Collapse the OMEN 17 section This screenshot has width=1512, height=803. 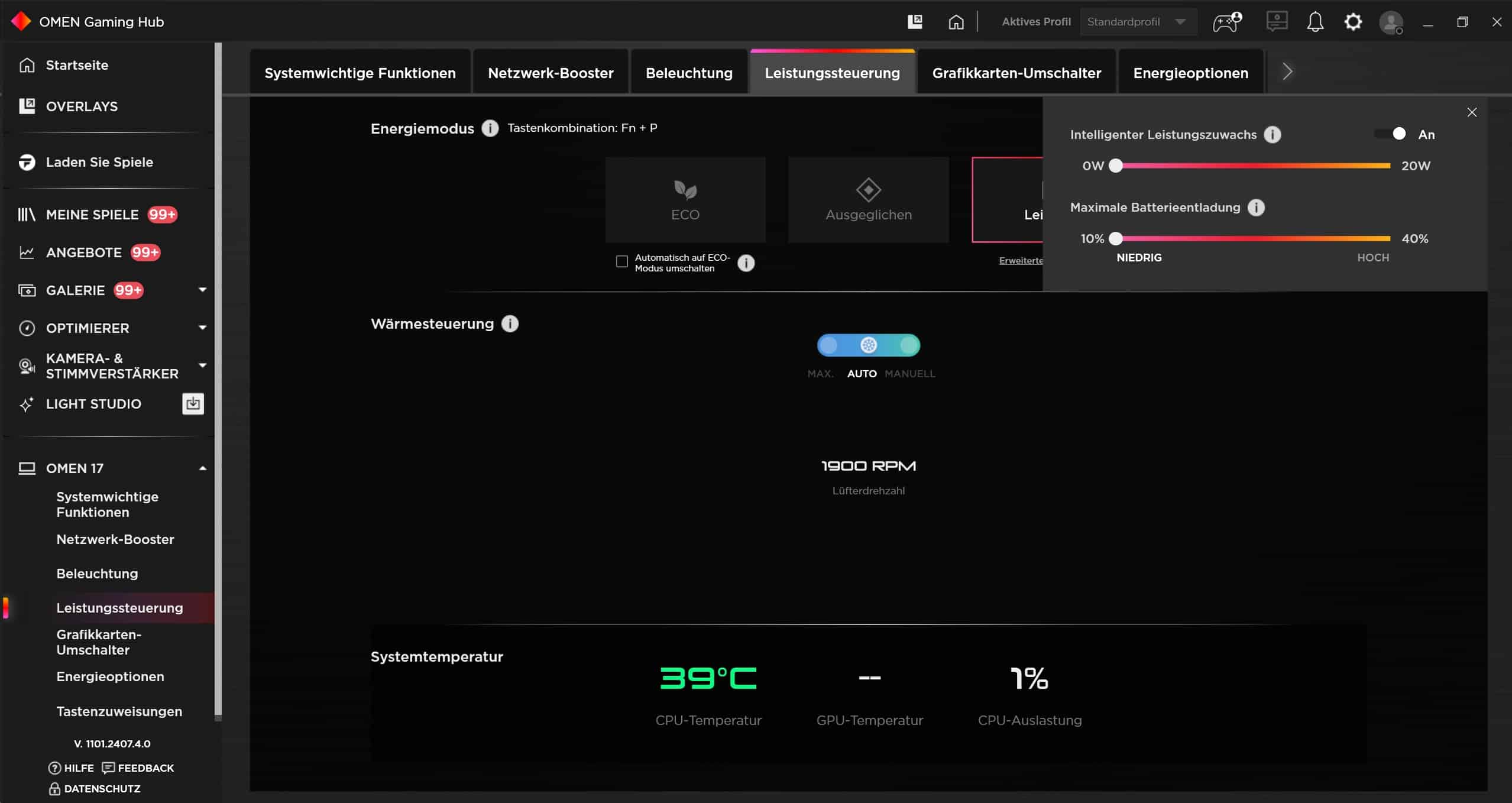(202, 468)
